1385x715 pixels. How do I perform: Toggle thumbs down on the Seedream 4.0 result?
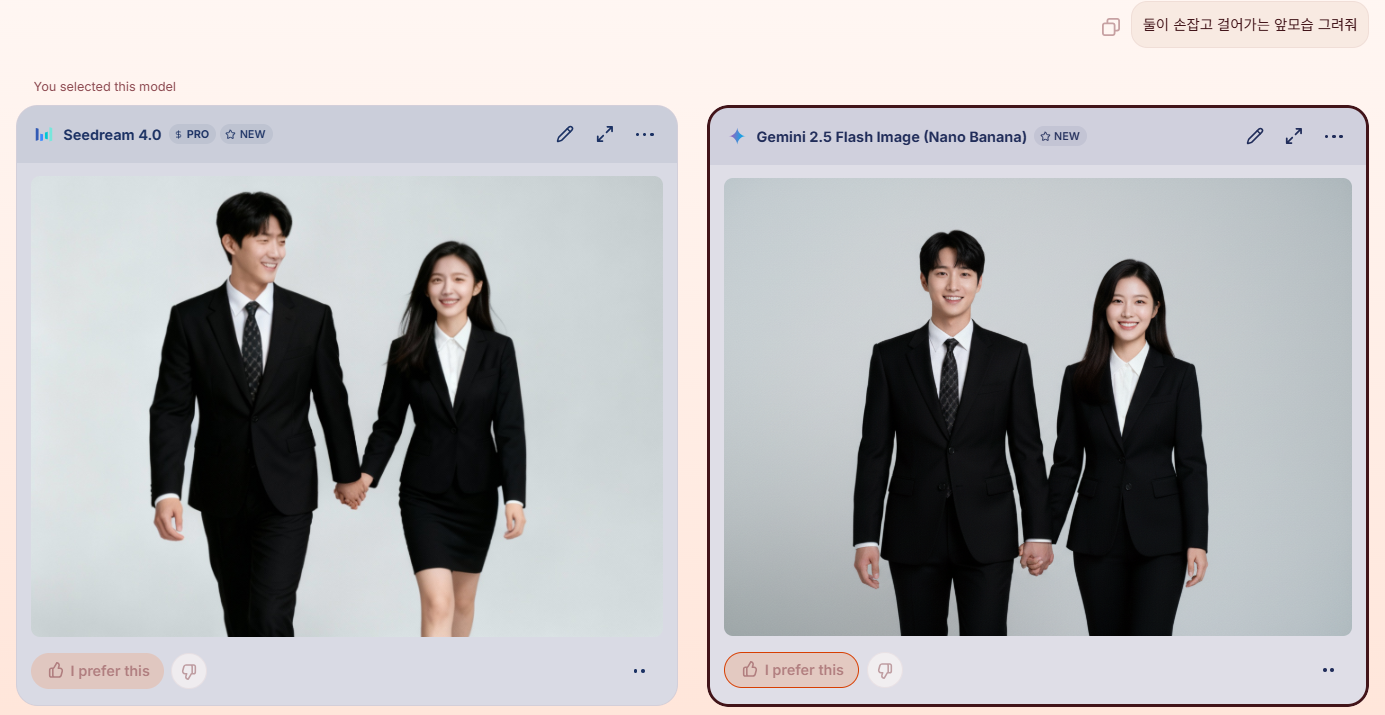pos(189,671)
